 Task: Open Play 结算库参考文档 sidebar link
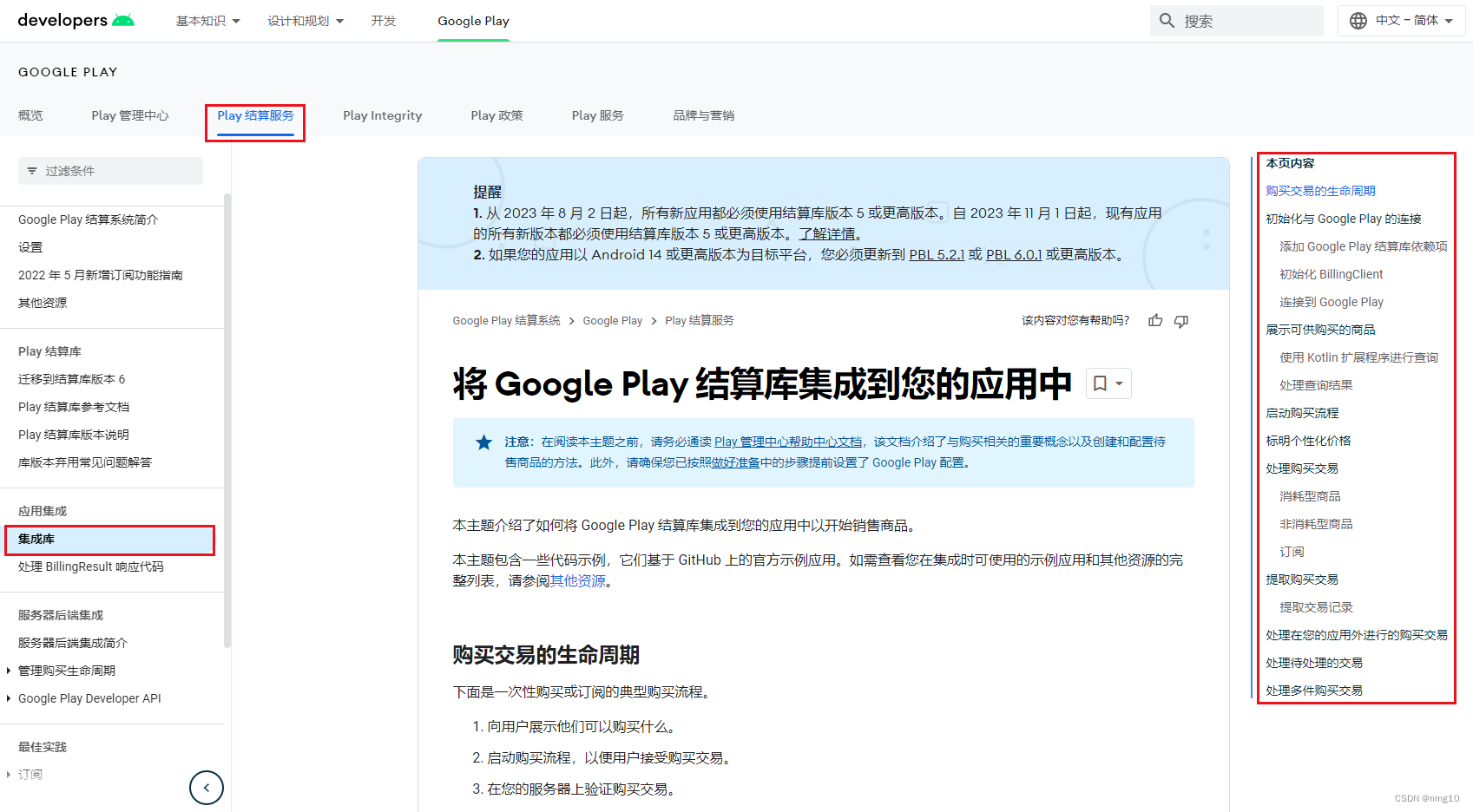click(74, 407)
